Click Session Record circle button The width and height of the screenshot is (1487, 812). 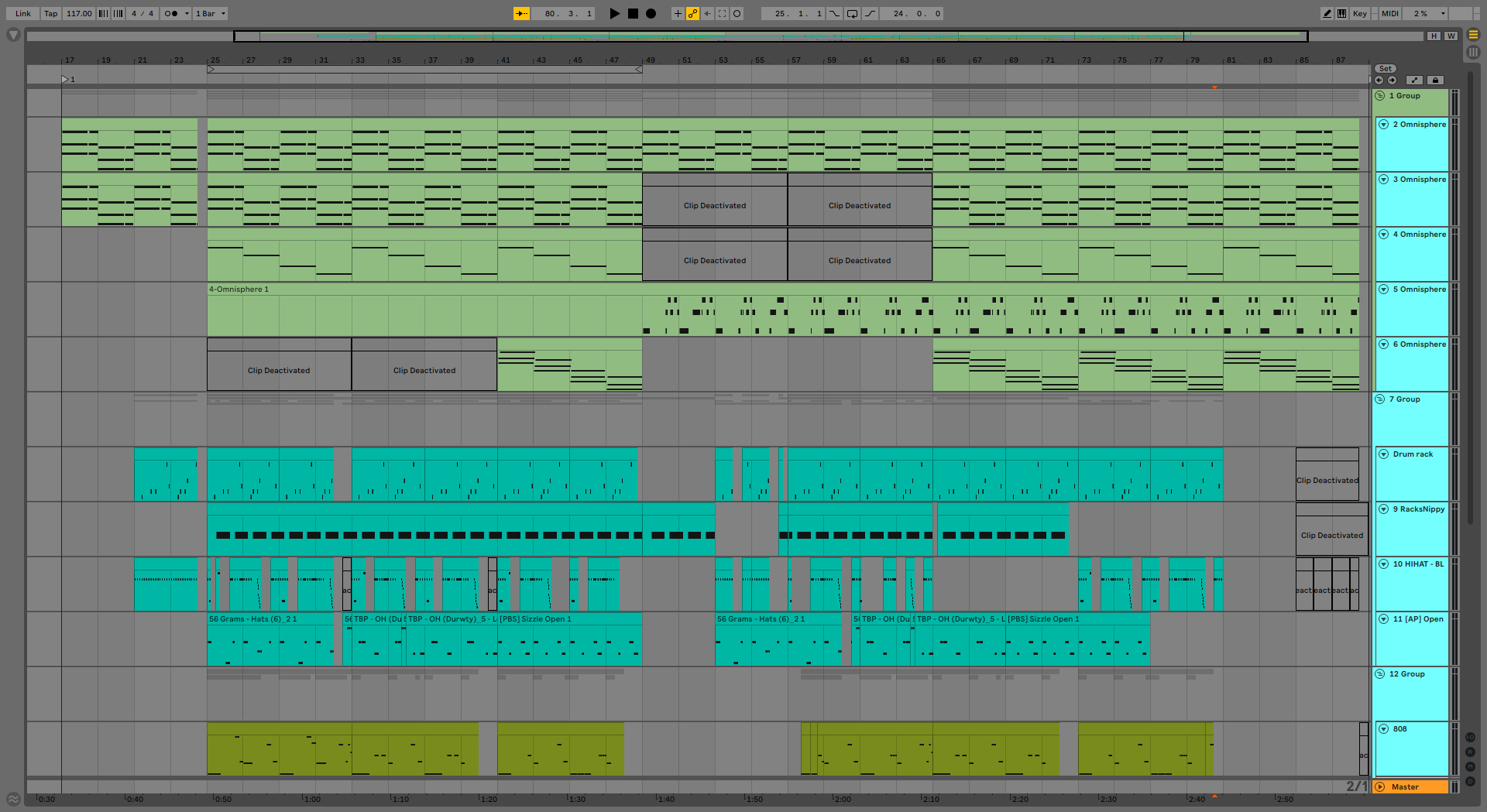click(x=737, y=13)
